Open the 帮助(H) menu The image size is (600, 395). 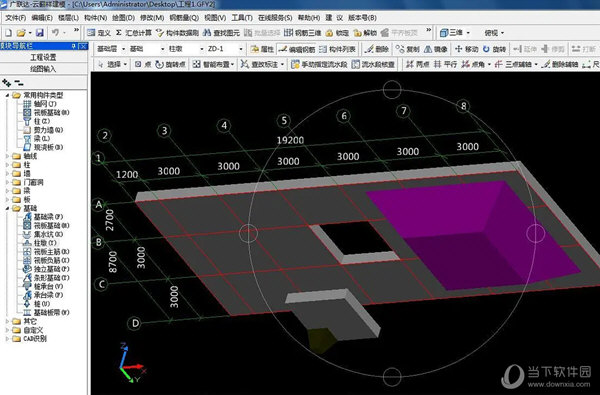tap(309, 18)
